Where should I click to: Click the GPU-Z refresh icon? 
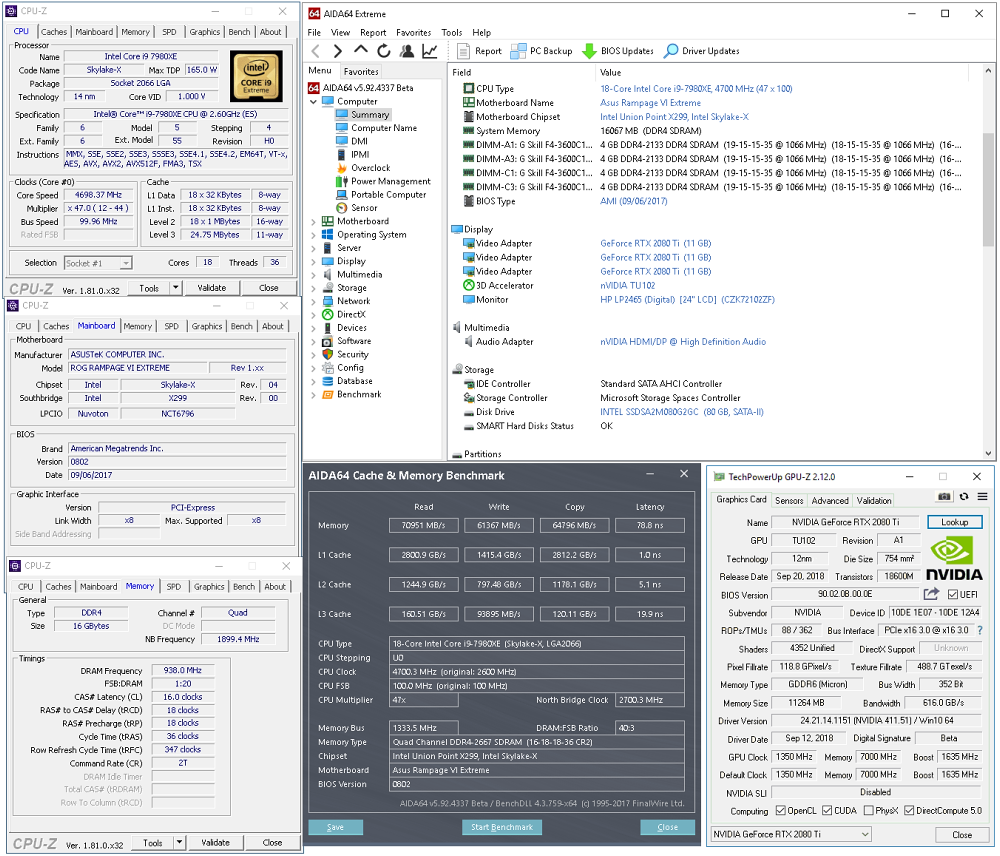(x=964, y=496)
